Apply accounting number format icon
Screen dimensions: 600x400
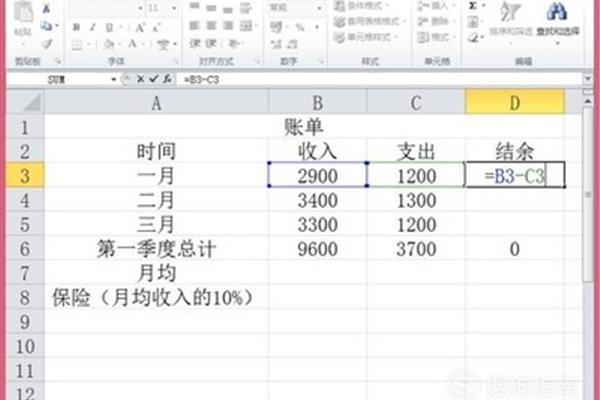pos(276,27)
